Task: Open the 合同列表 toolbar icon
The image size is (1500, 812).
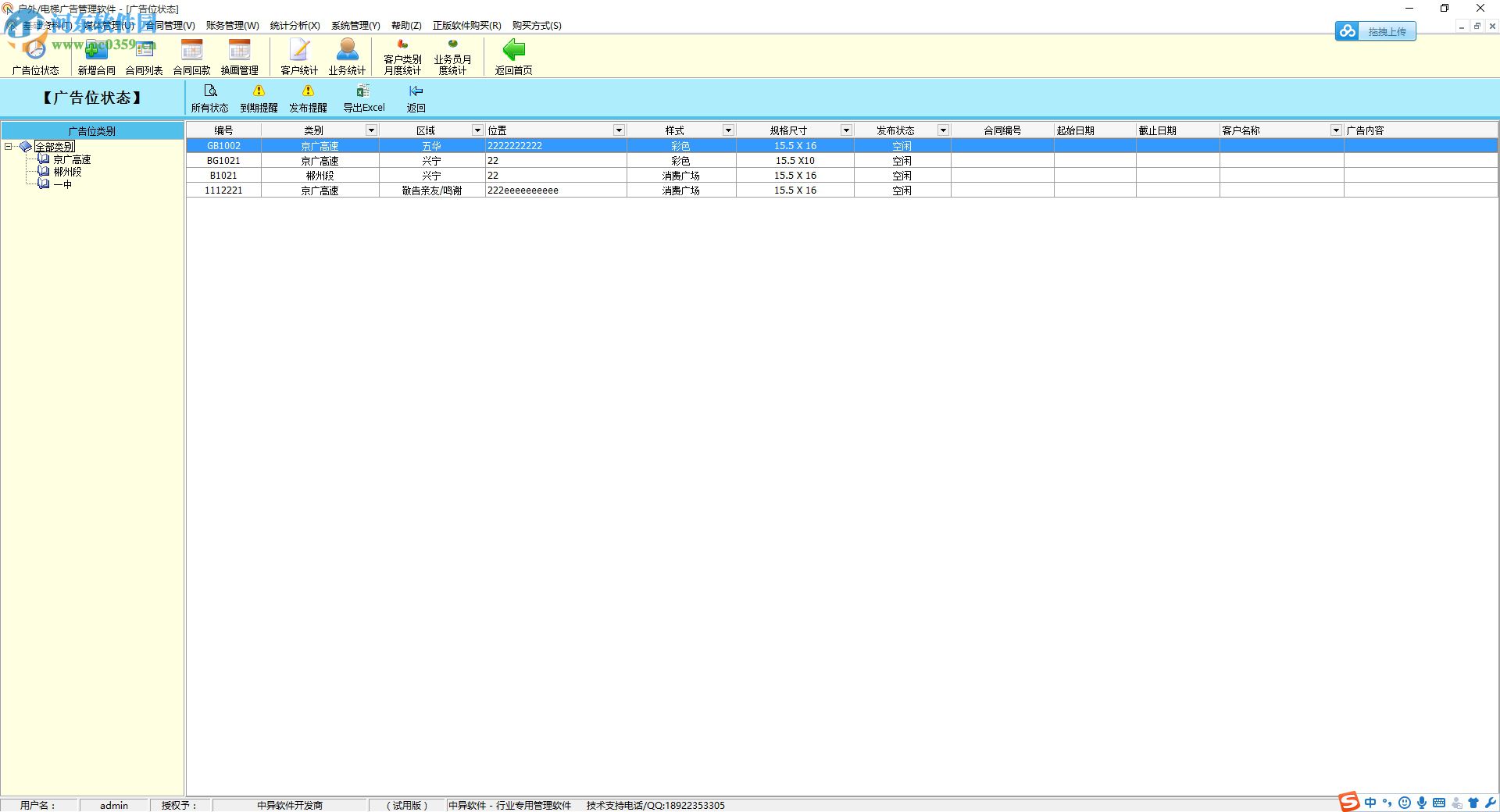Action: 145,56
